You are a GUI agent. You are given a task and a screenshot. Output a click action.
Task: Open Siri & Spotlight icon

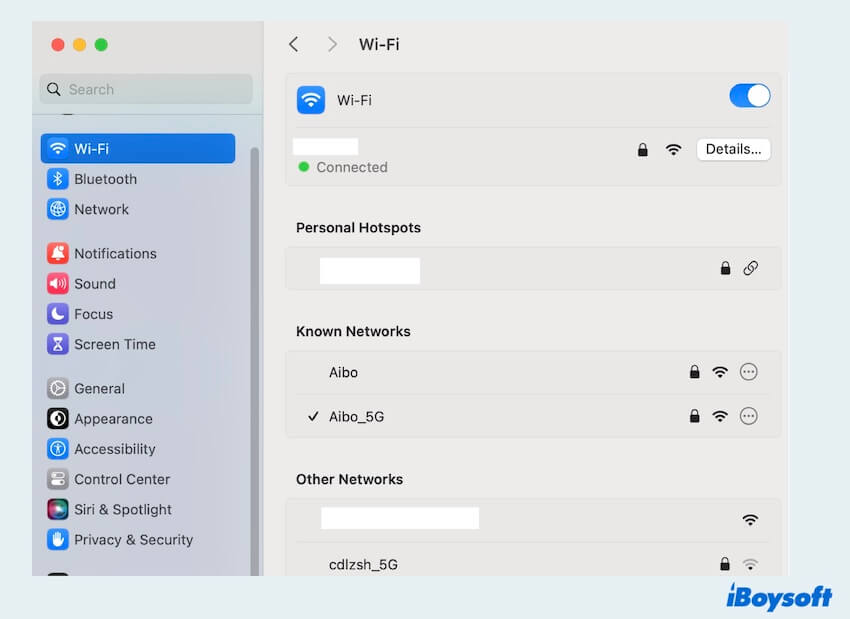(58, 509)
